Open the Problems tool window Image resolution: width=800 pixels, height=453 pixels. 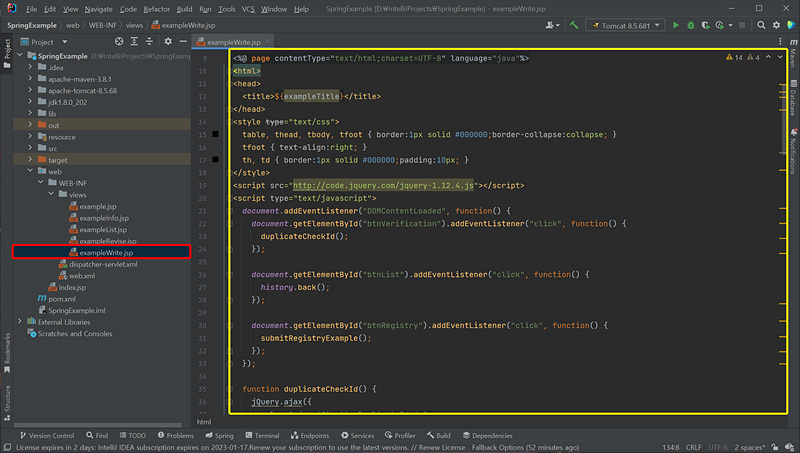pos(176,435)
